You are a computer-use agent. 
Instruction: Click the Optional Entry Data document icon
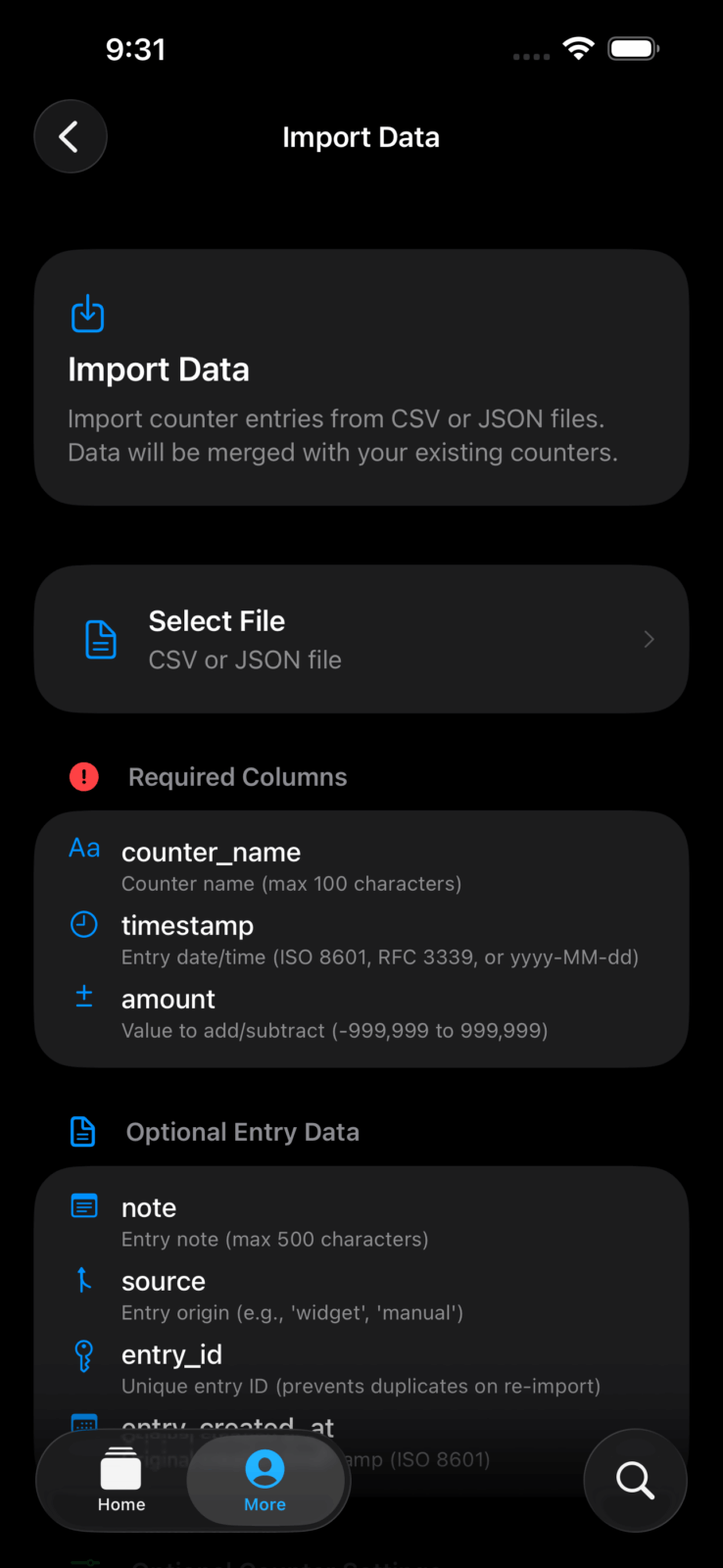[83, 1132]
